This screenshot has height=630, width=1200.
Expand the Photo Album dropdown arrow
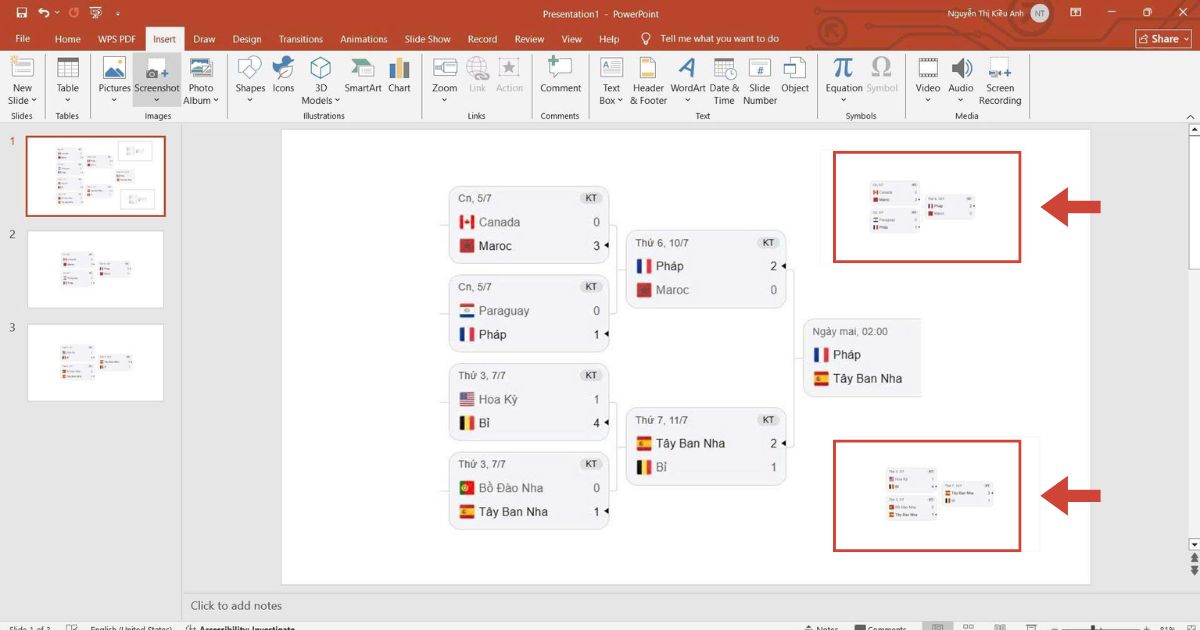[216, 101]
